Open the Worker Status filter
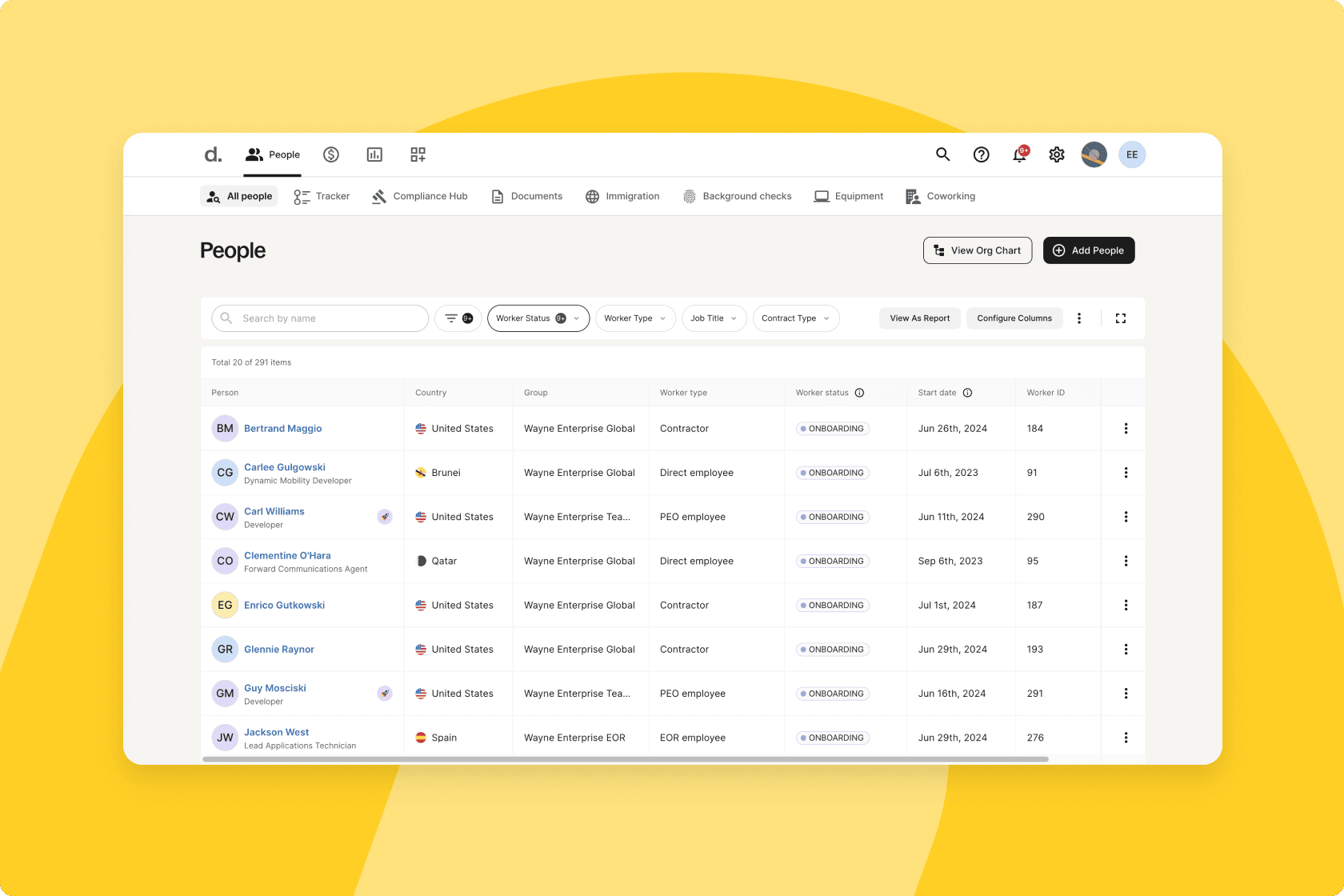 click(x=538, y=318)
